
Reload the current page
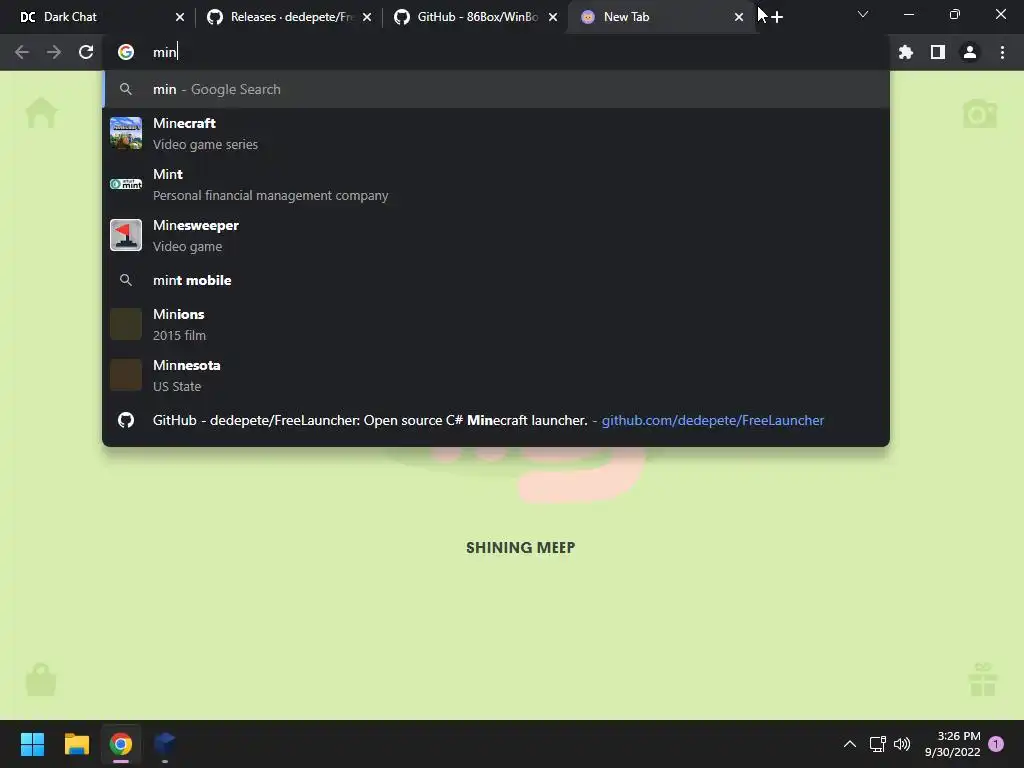[x=86, y=52]
